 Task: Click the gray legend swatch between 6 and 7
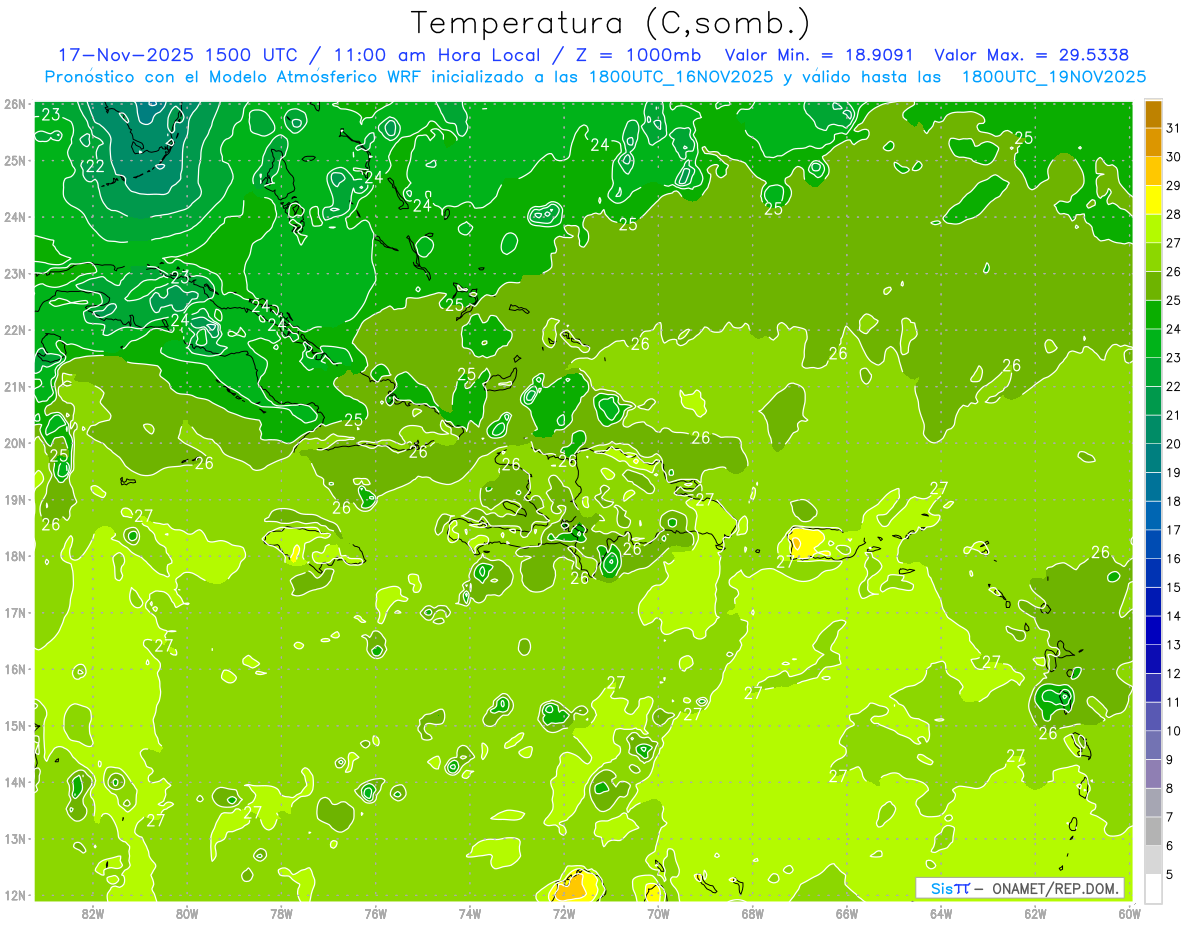click(1153, 831)
